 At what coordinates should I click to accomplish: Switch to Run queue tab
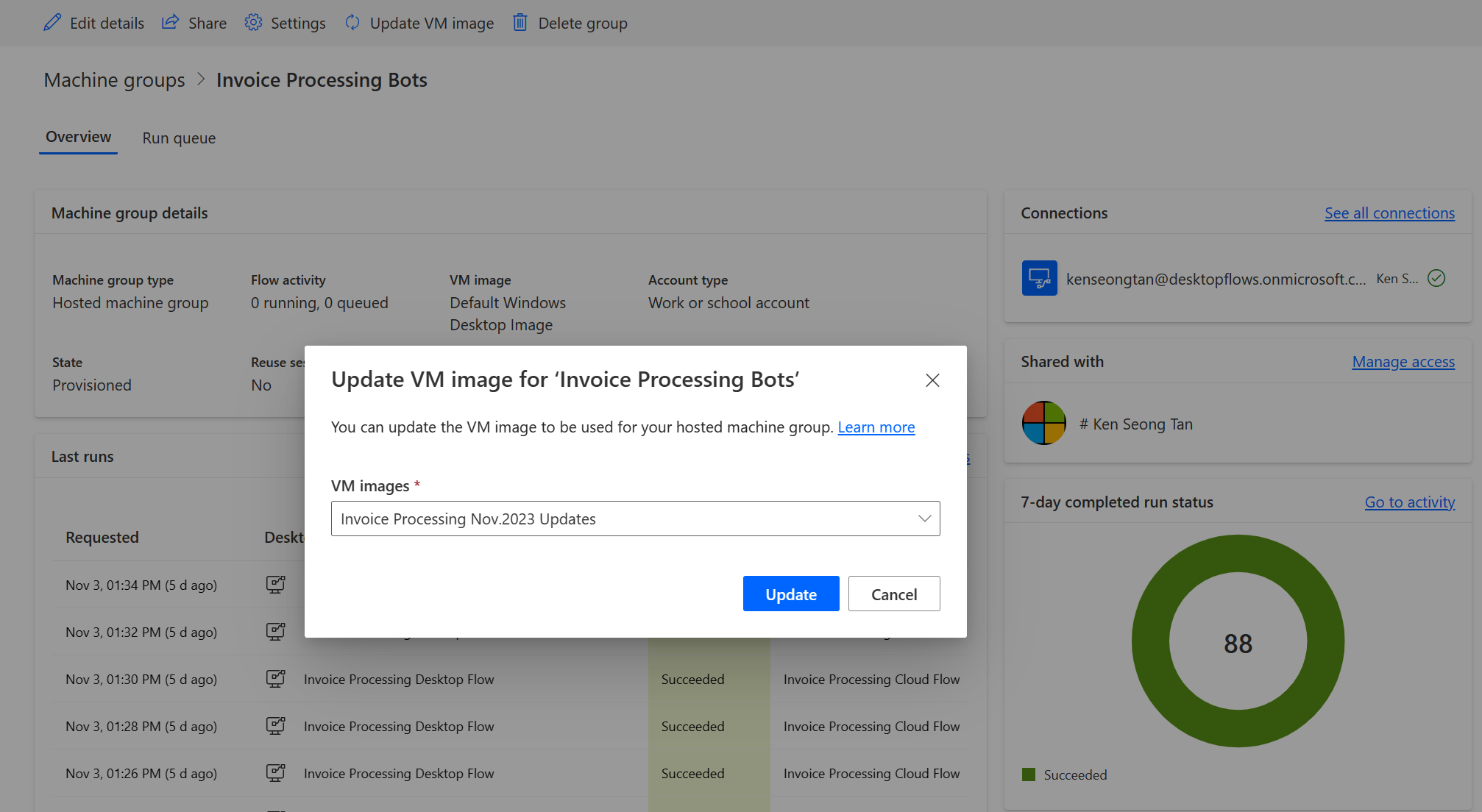pyautogui.click(x=178, y=137)
